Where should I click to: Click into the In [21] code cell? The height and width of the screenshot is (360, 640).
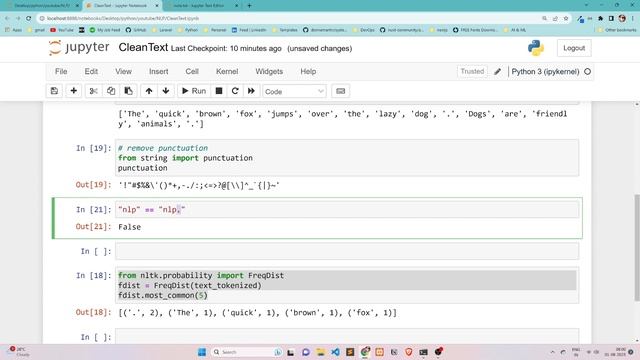coord(347,210)
